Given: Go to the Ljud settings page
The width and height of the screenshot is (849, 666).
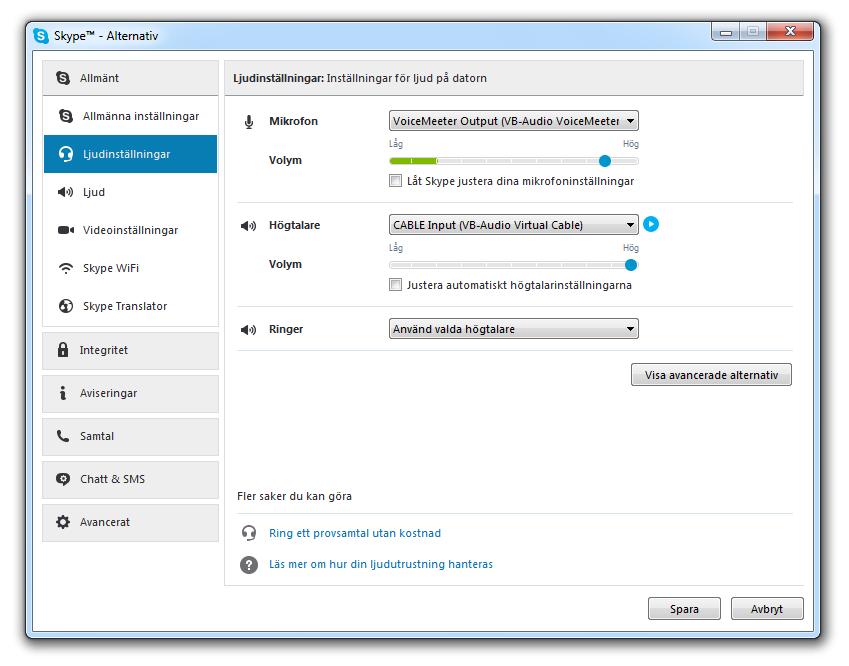Looking at the screenshot, I should coord(130,192).
